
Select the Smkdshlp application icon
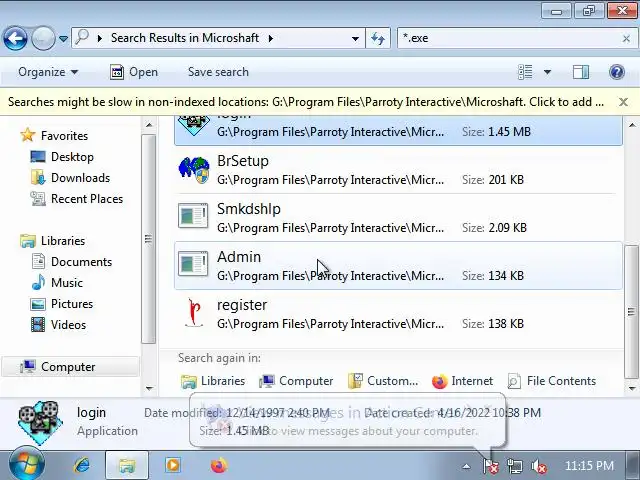click(x=193, y=216)
